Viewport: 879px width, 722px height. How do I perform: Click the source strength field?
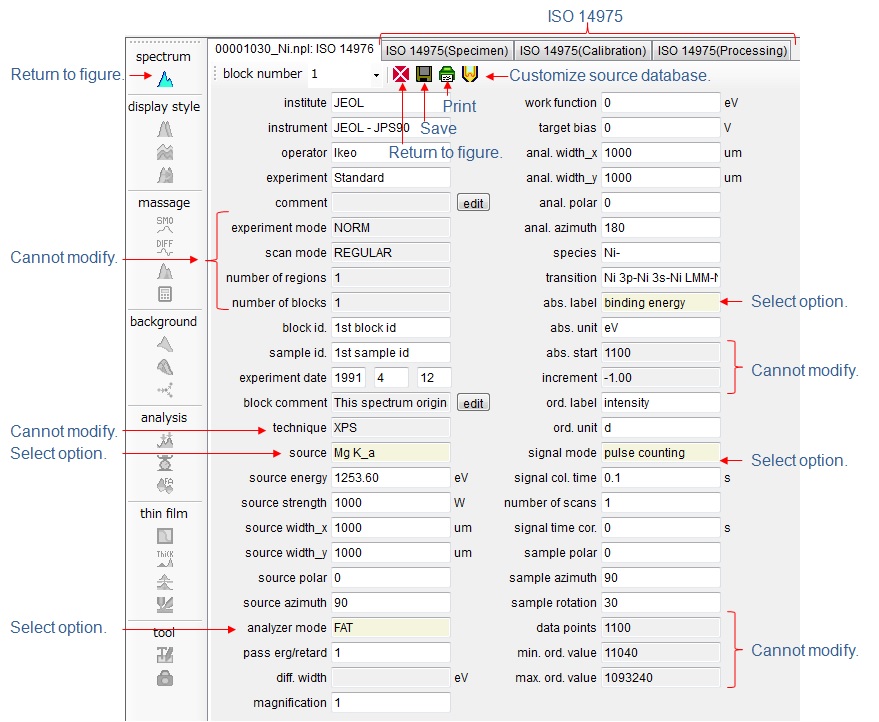click(390, 503)
